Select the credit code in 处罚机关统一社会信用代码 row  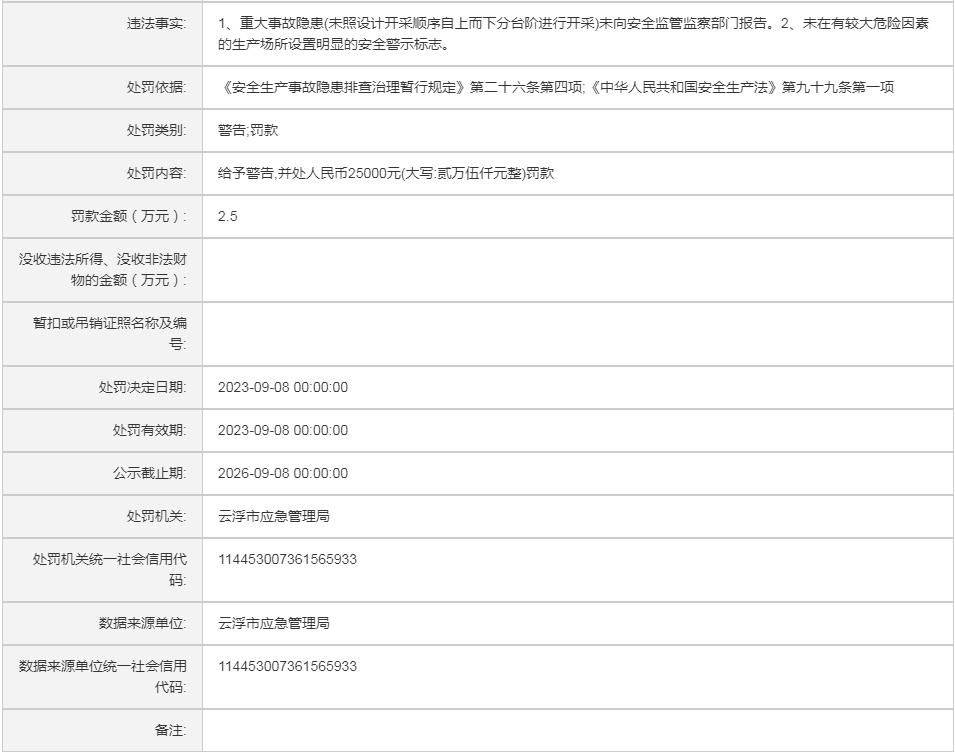(287, 560)
